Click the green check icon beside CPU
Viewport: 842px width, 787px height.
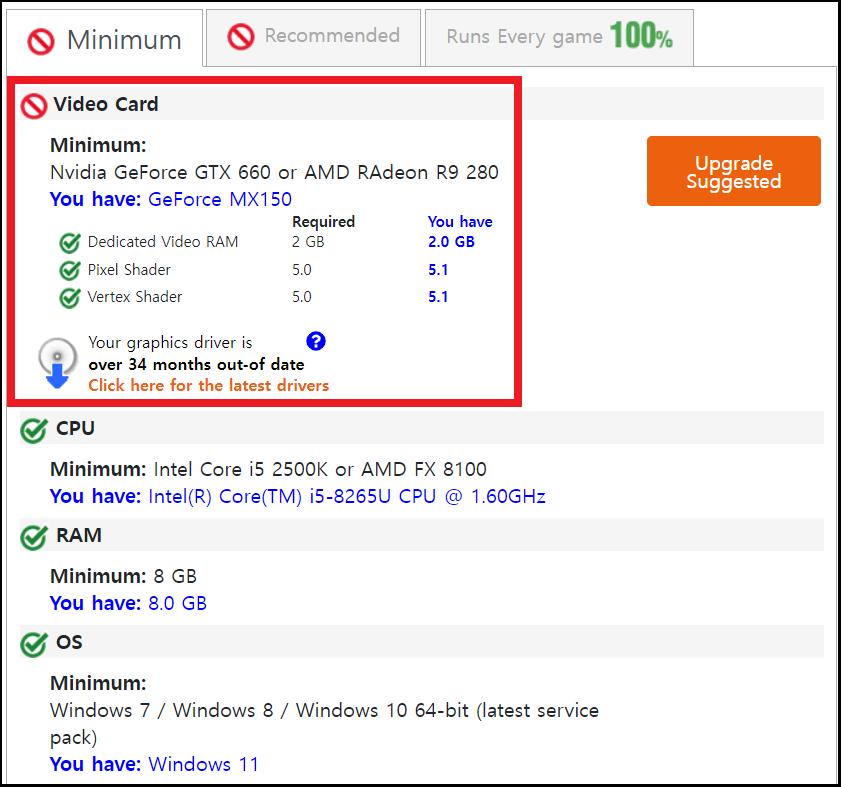(34, 430)
